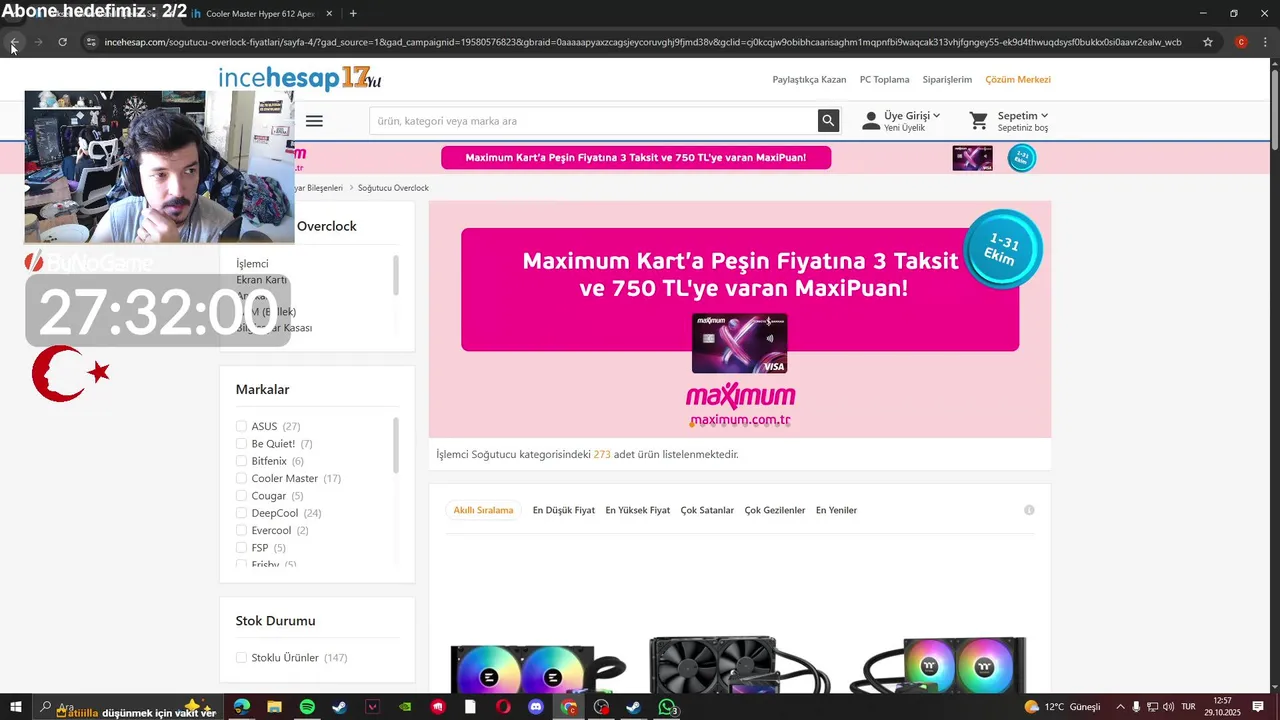Open the browser profile avatar

(x=1241, y=42)
